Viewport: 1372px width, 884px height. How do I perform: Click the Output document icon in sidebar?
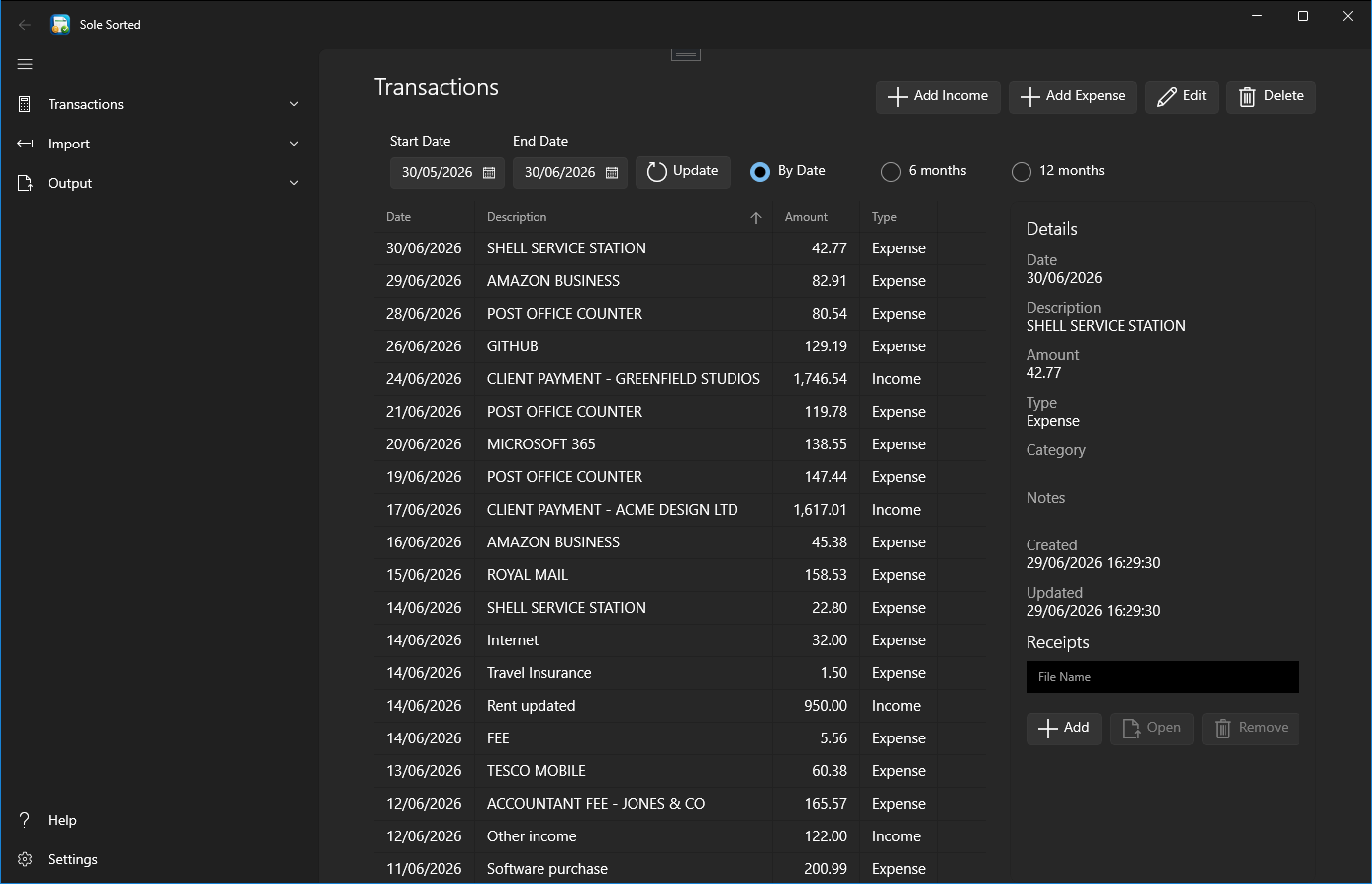26,183
